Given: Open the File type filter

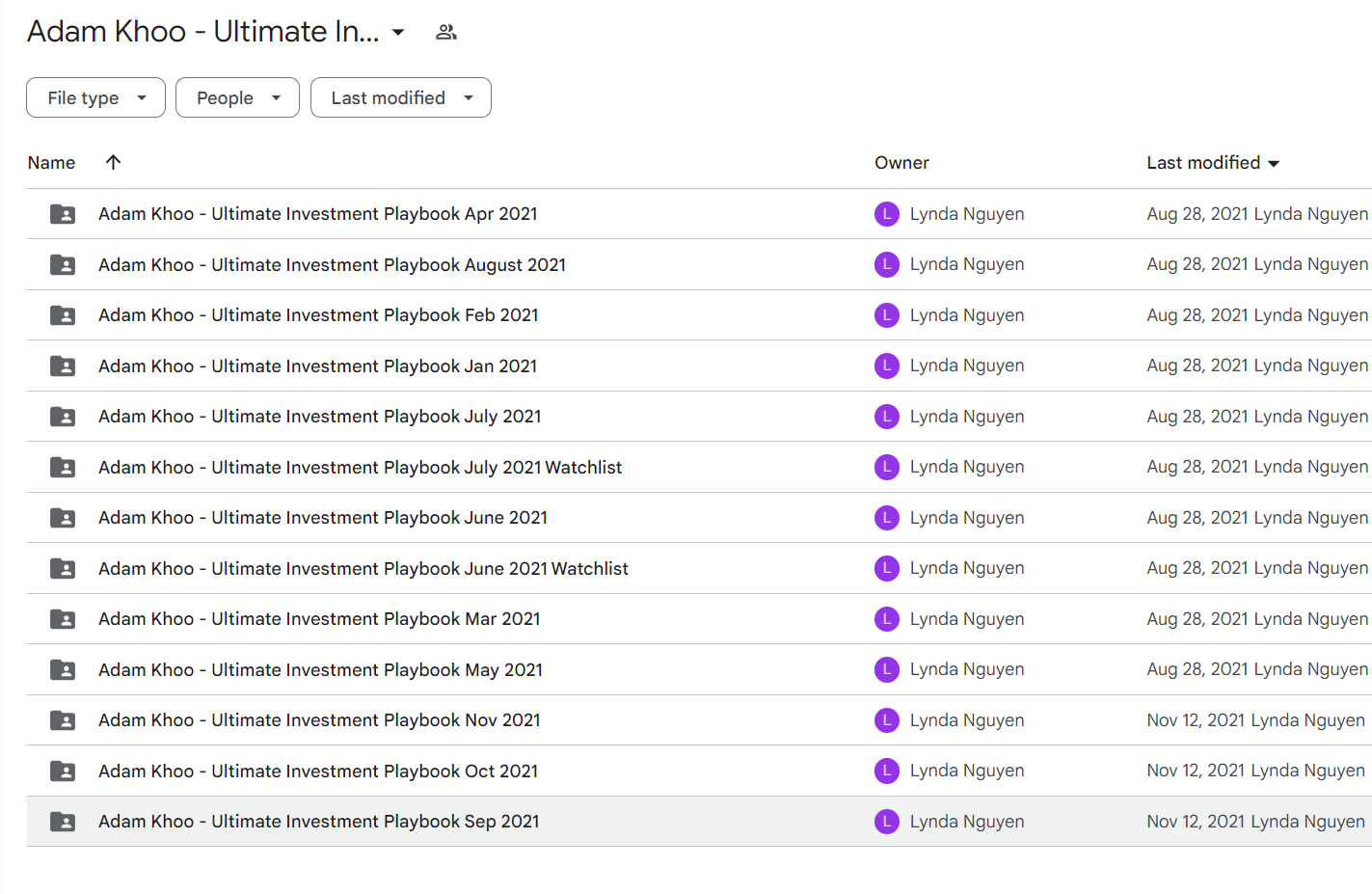Looking at the screenshot, I should click(x=95, y=97).
